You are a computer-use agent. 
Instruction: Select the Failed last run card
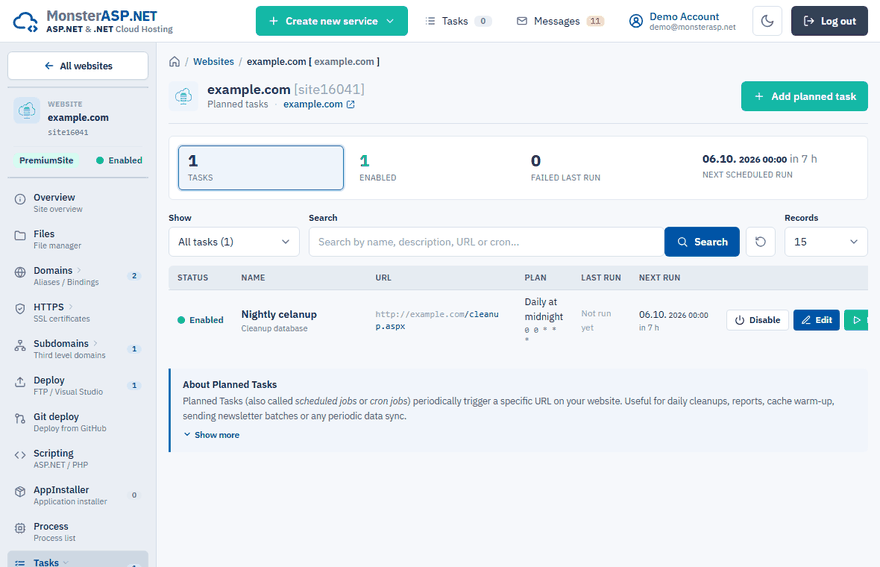coord(605,168)
